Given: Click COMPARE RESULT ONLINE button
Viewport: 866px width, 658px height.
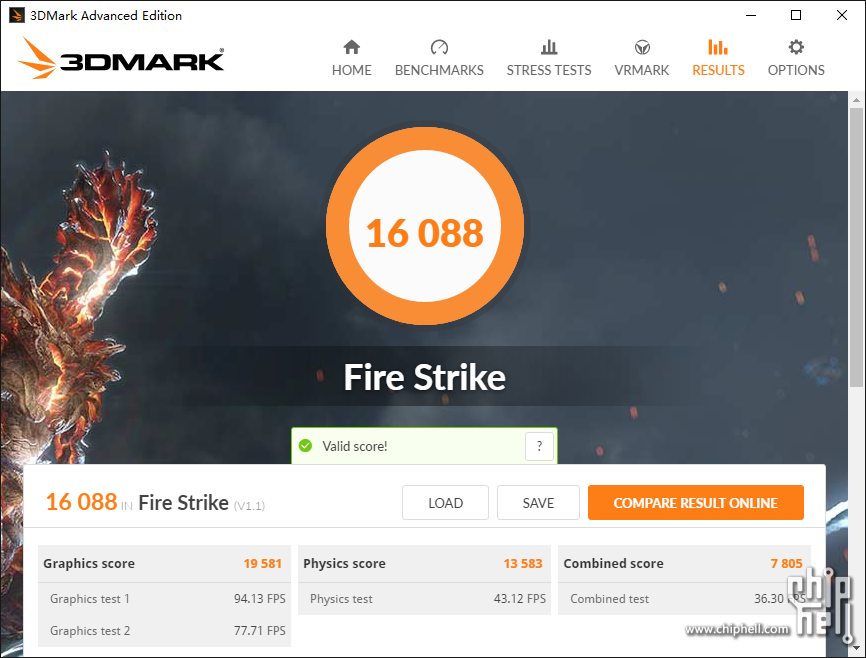Looking at the screenshot, I should [x=695, y=503].
